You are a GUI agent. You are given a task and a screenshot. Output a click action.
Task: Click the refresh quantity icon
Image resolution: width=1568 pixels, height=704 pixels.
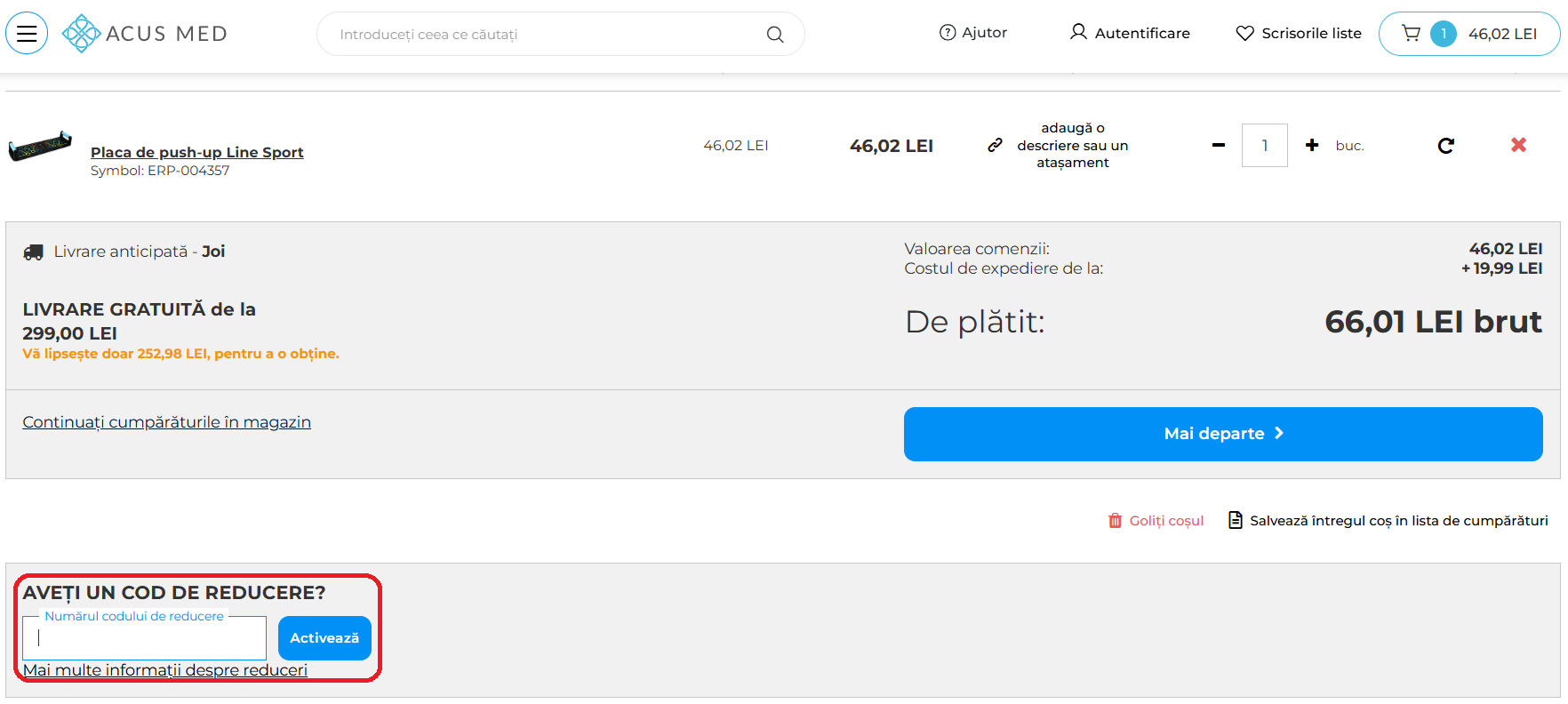[x=1446, y=145]
